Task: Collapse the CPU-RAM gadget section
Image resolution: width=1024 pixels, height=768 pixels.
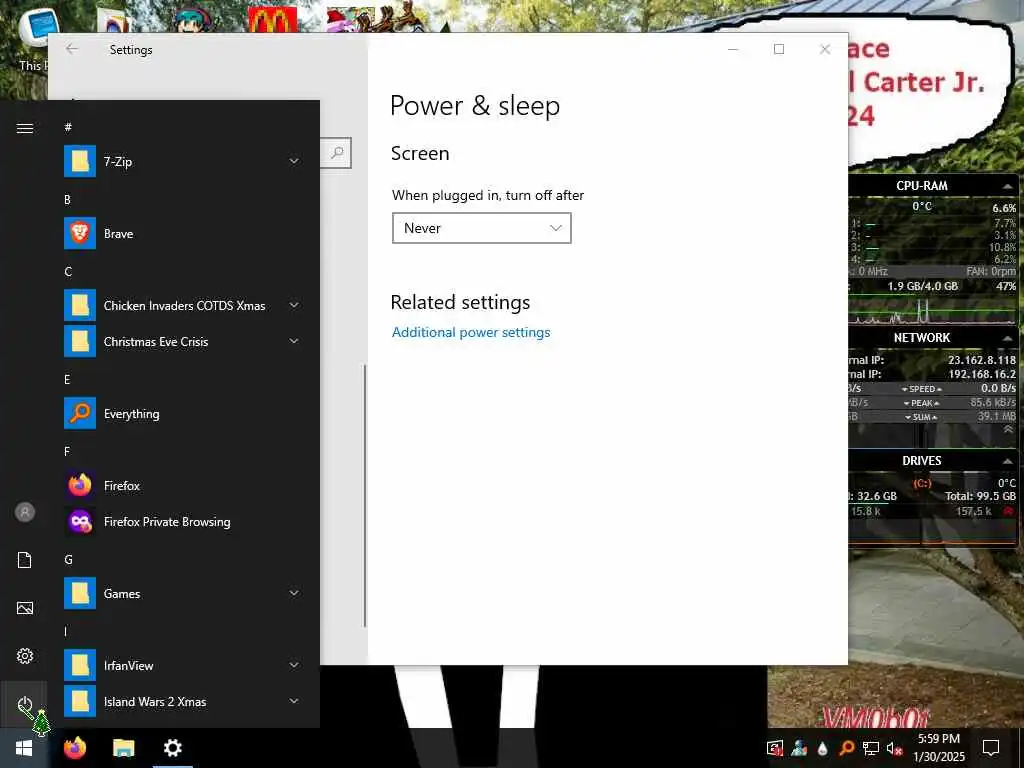Action: [x=1007, y=187]
